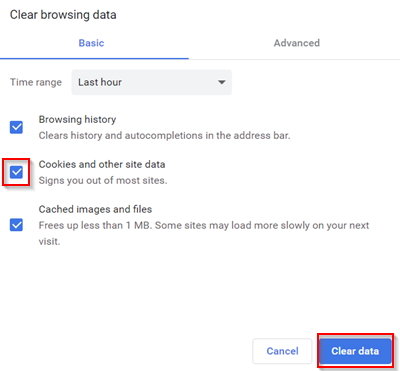Click the 'Signs you out of most sites' text

point(103,180)
